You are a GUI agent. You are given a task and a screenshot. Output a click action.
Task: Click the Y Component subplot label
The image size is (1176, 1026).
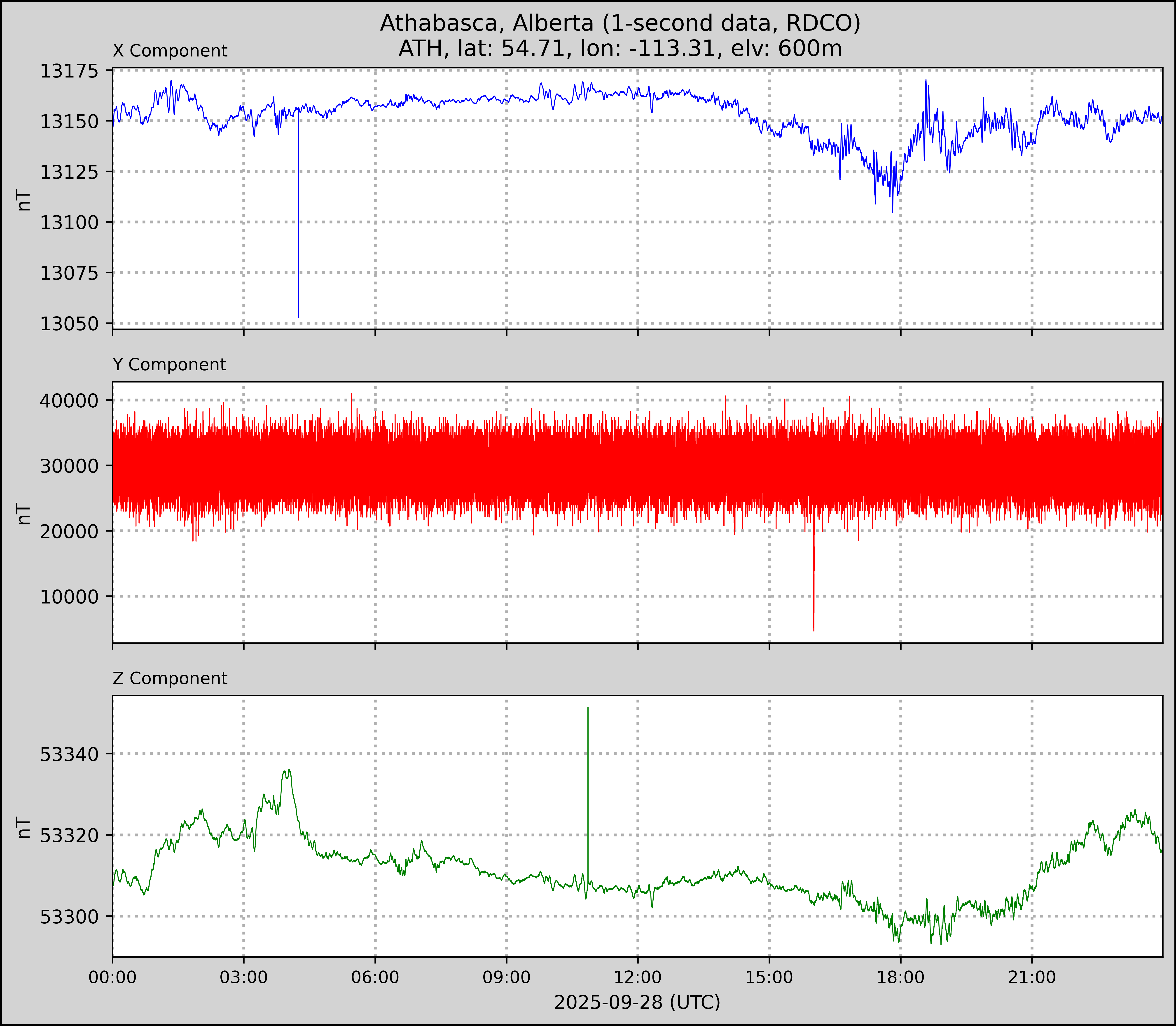click(169, 365)
